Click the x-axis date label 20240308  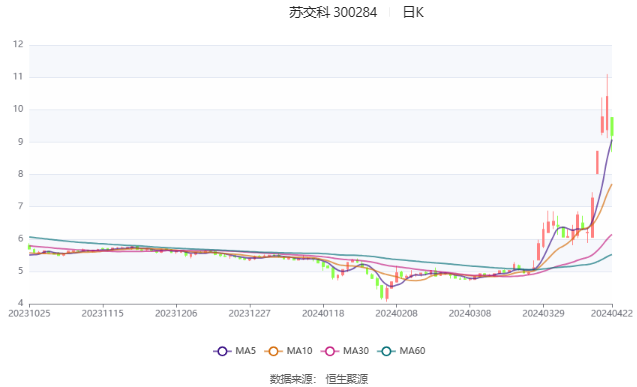click(470, 313)
